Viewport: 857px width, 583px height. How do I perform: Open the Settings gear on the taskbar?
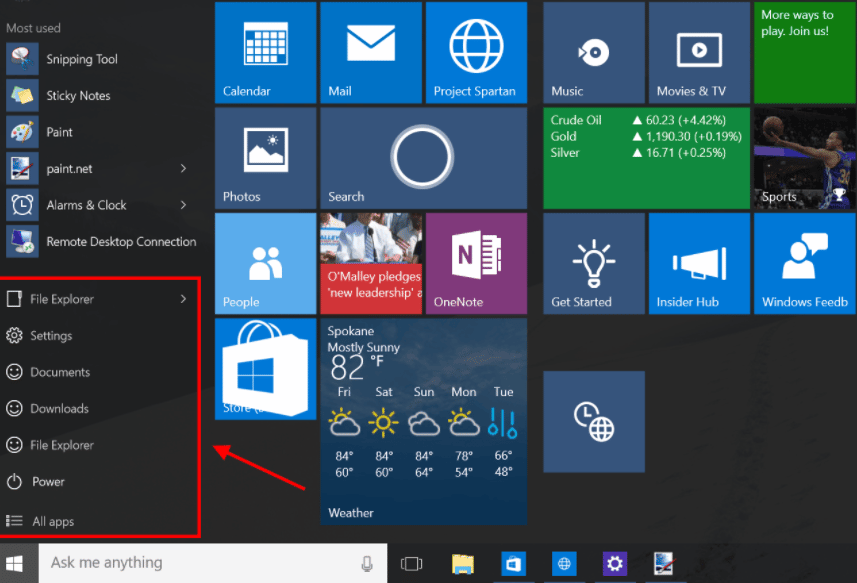pyautogui.click(x=615, y=563)
